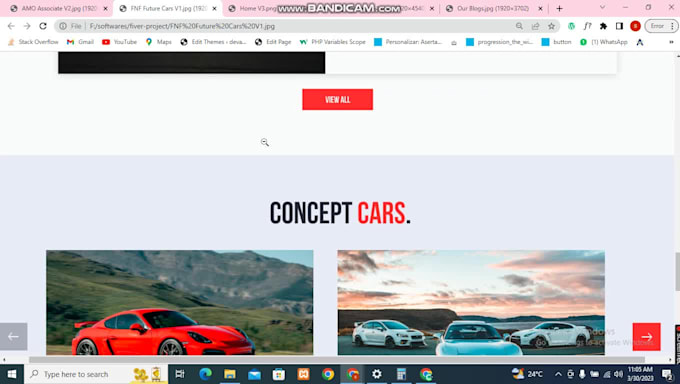The image size is (680, 384).
Task: Click the CONCEPT CARS heading
Action: click(340, 213)
